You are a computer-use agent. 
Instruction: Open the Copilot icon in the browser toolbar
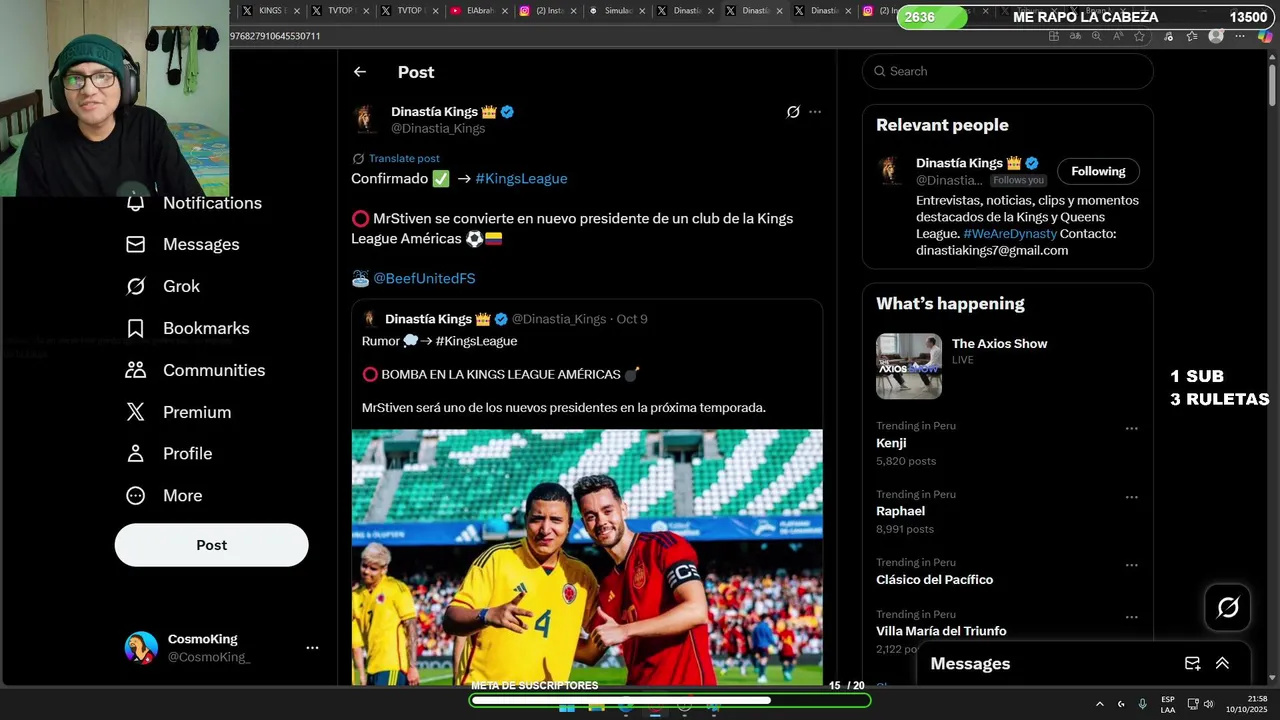pyautogui.click(x=1263, y=36)
